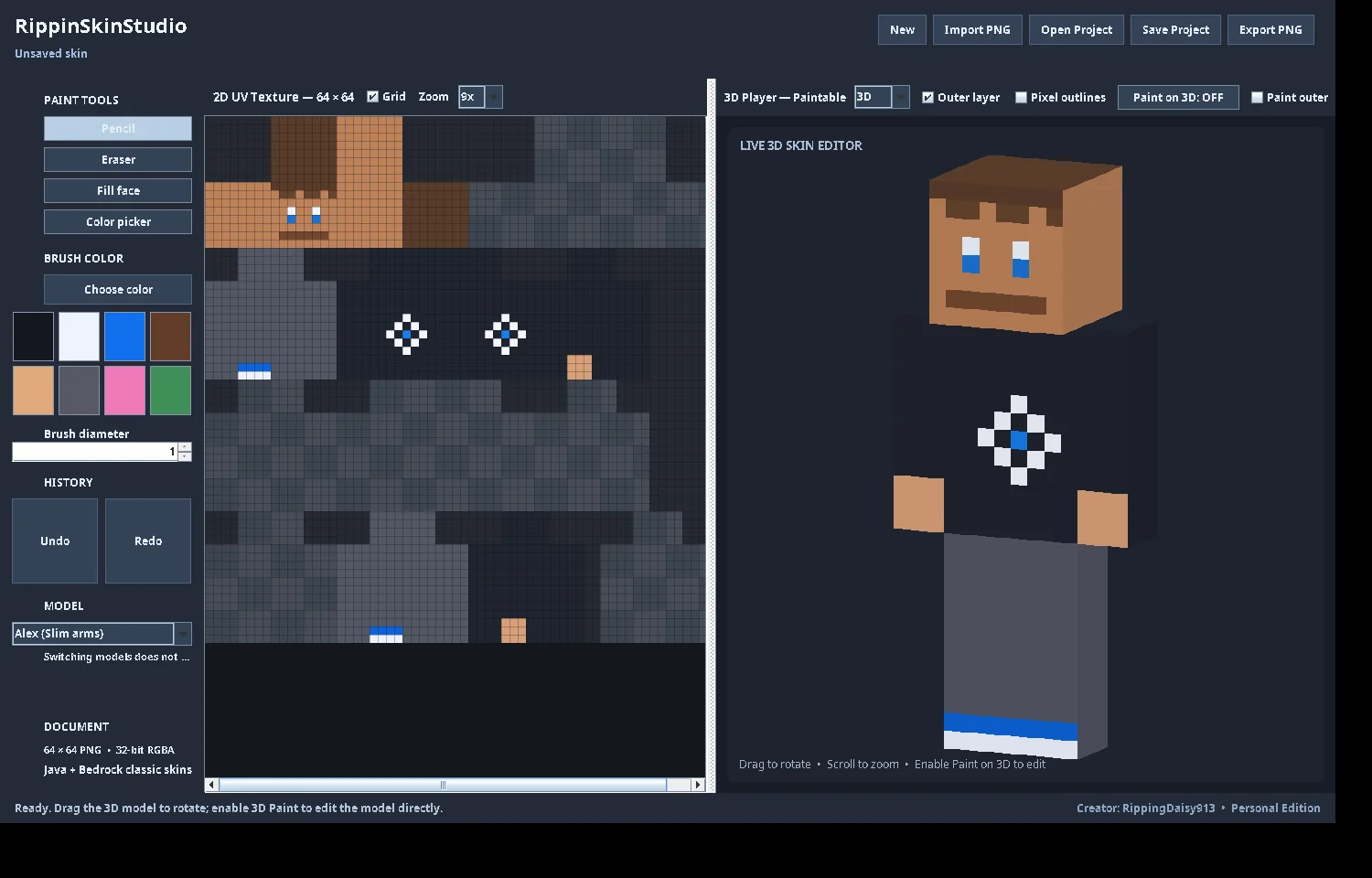Increase brush diameter with up arrow
Viewport: 1372px width, 878px height.
click(185, 447)
